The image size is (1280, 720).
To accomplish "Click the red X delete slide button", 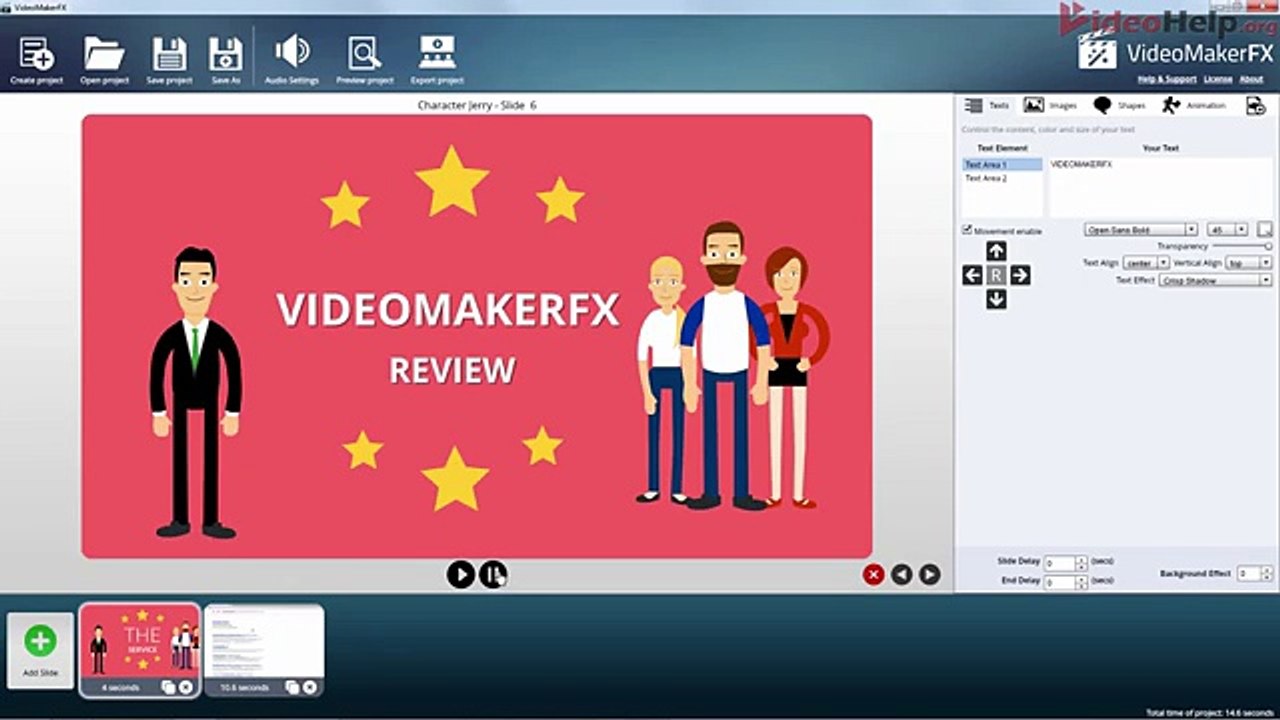I will tap(874, 574).
